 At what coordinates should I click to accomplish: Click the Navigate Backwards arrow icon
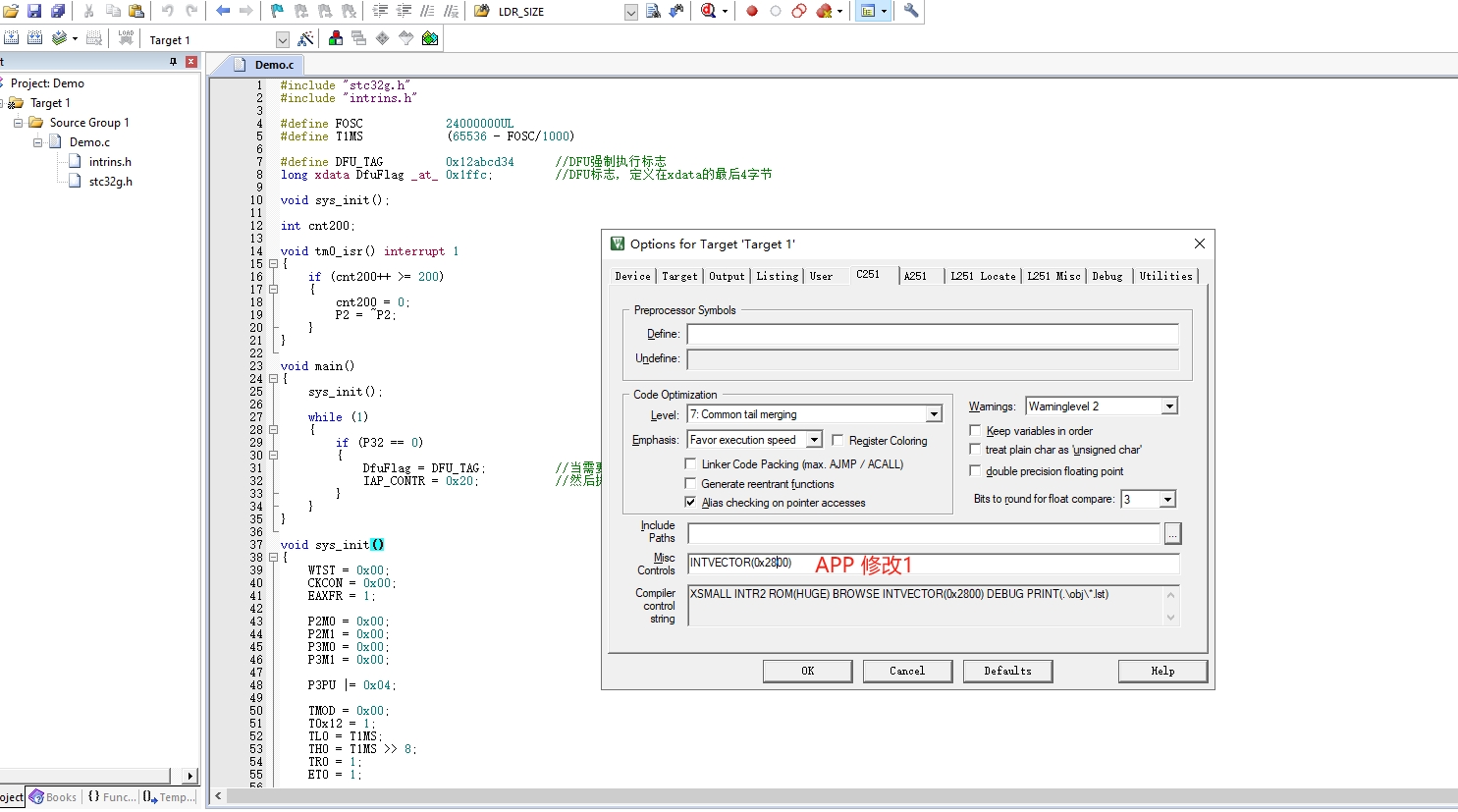click(x=223, y=11)
